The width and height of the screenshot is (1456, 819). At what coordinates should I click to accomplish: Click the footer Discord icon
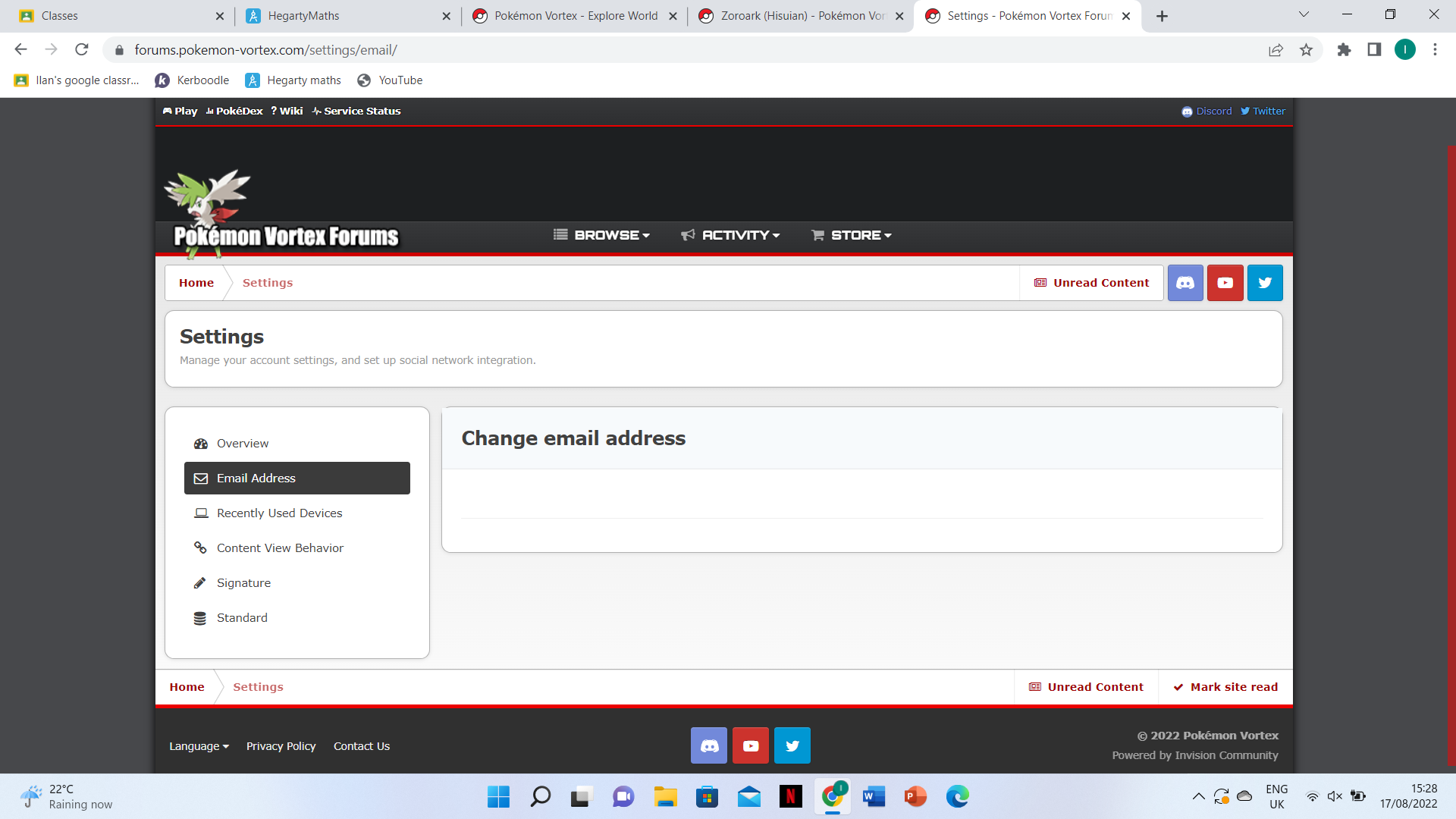point(709,745)
